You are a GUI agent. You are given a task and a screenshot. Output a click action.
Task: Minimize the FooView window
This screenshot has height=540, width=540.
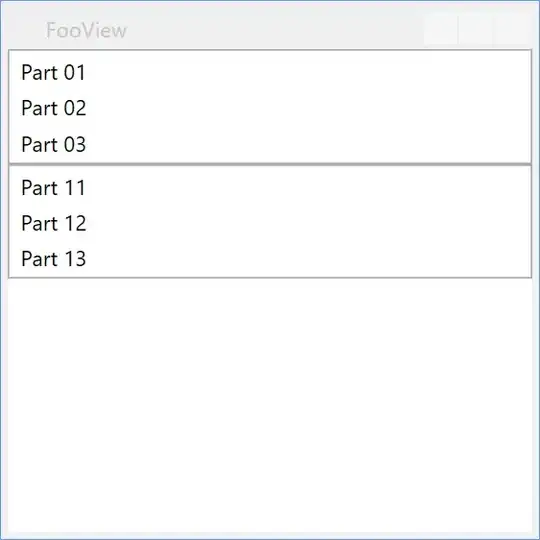pyautogui.click(x=441, y=30)
